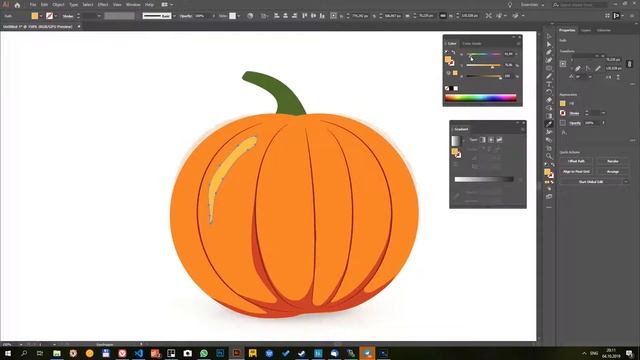Viewport: 640px width, 360px height.
Task: Select the Direct Selection tool
Action: [x=549, y=44]
